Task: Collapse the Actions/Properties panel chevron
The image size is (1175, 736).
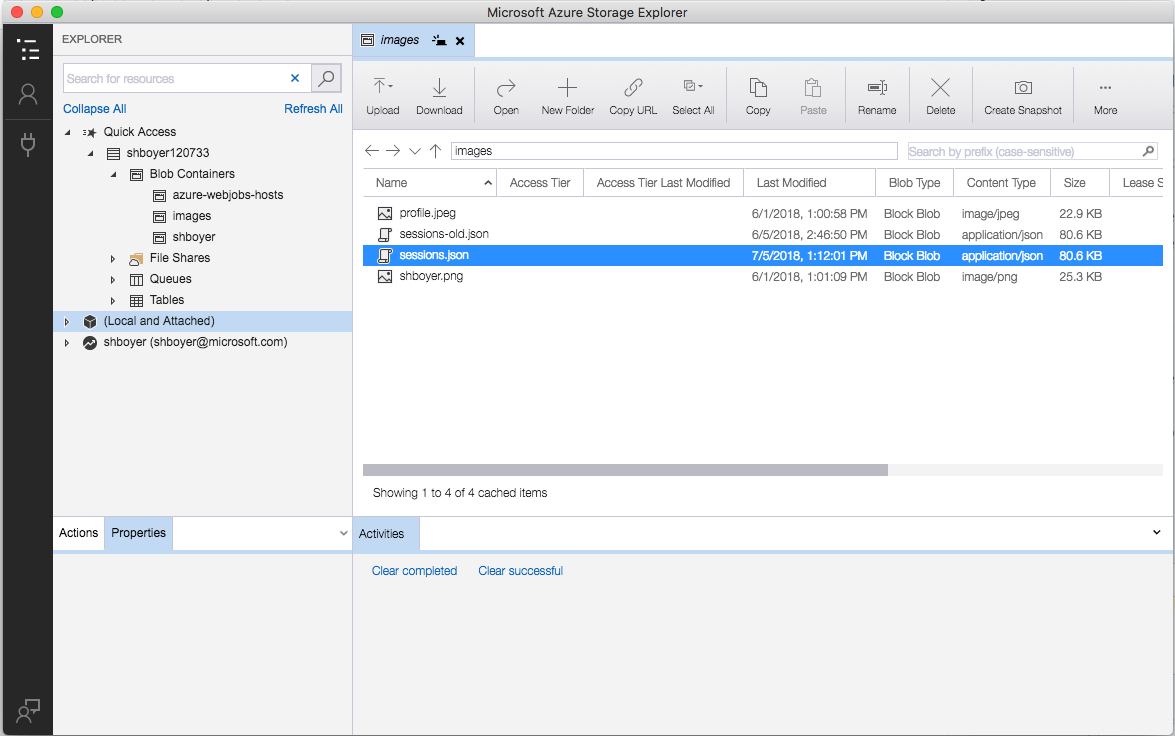Action: click(x=343, y=534)
